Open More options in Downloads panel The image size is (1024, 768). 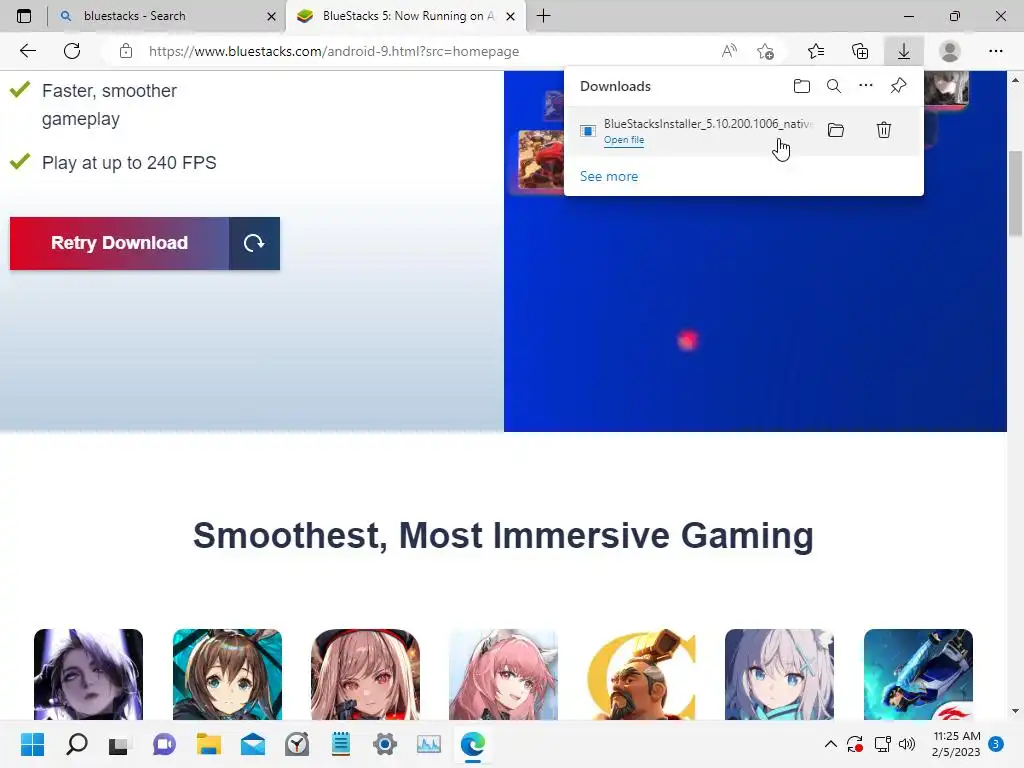tap(866, 86)
